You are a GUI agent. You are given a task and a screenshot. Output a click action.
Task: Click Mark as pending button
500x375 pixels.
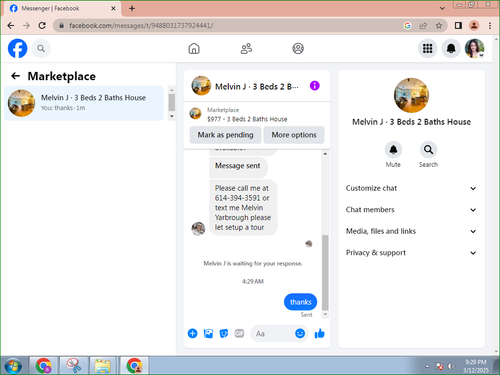tap(225, 135)
